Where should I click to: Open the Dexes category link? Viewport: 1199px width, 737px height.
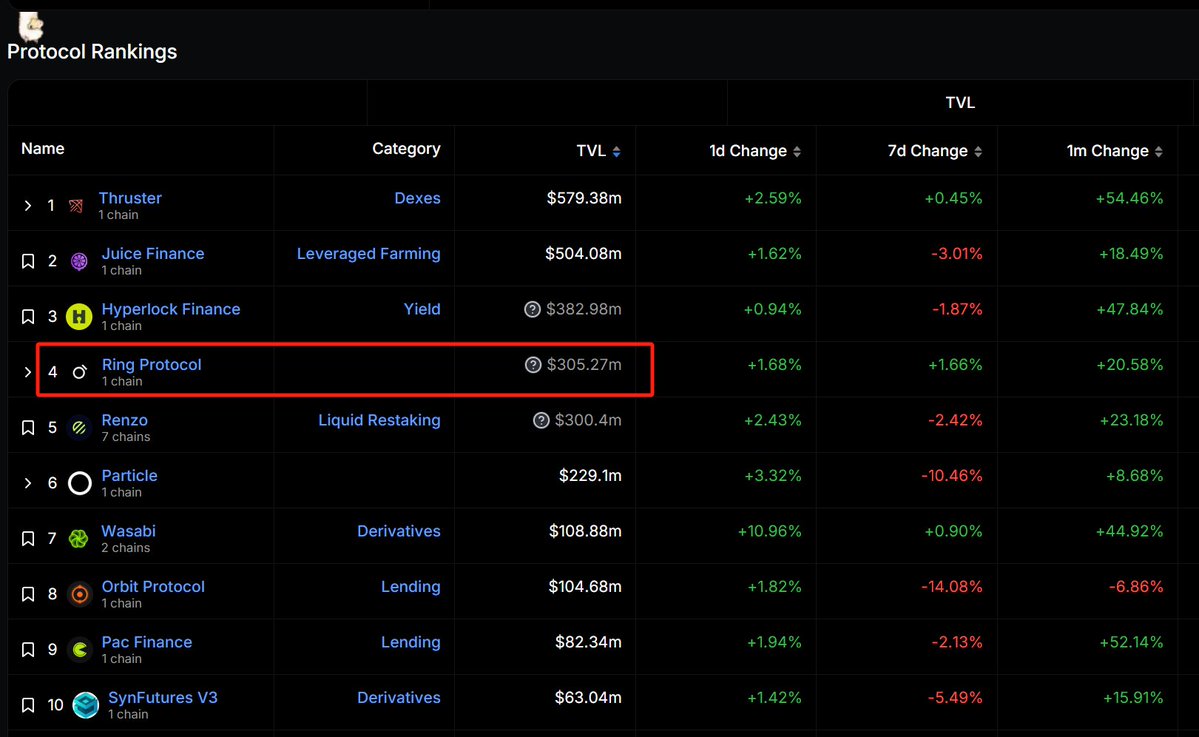418,198
